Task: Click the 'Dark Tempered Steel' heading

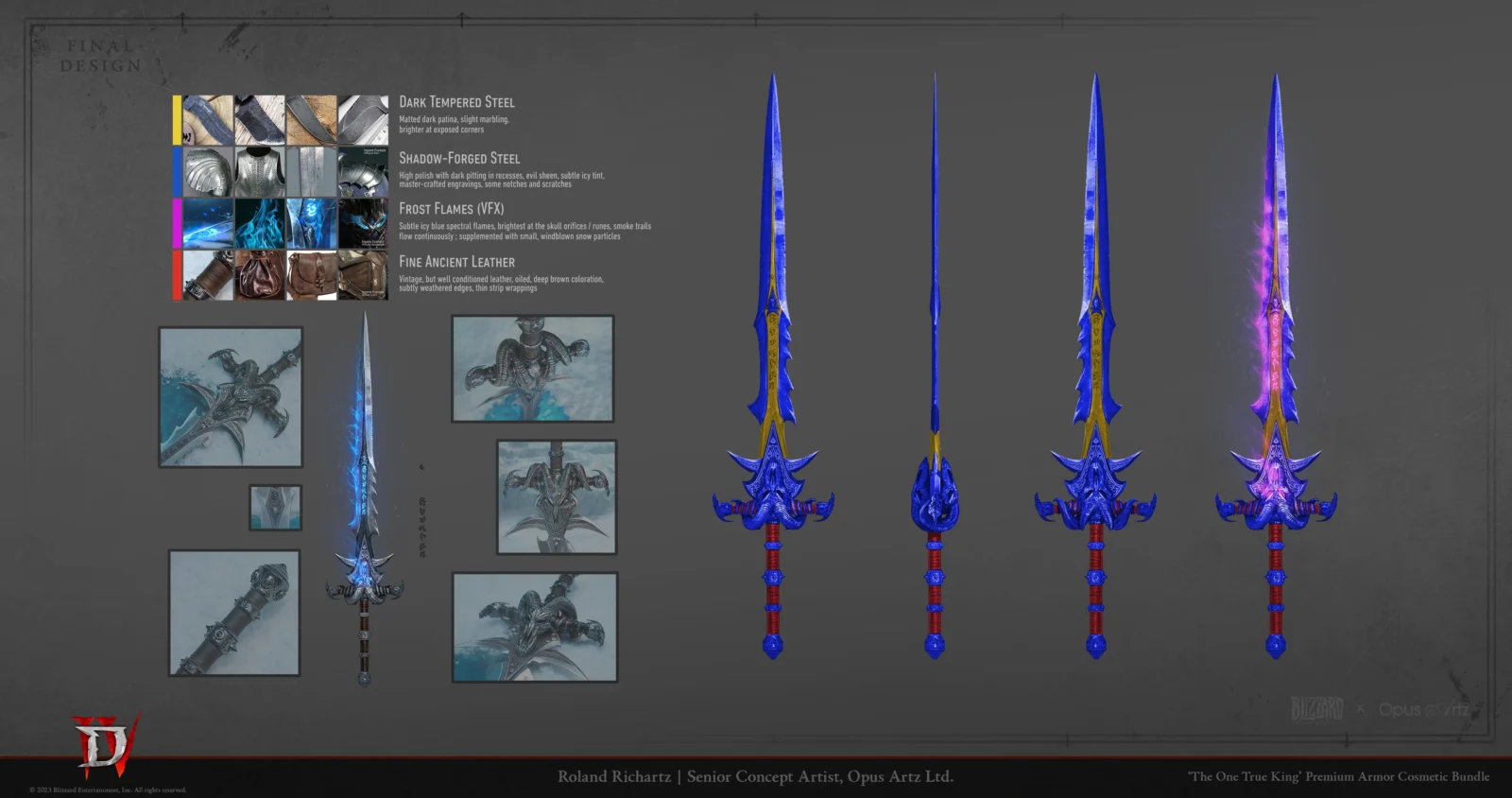Action: 456,102
